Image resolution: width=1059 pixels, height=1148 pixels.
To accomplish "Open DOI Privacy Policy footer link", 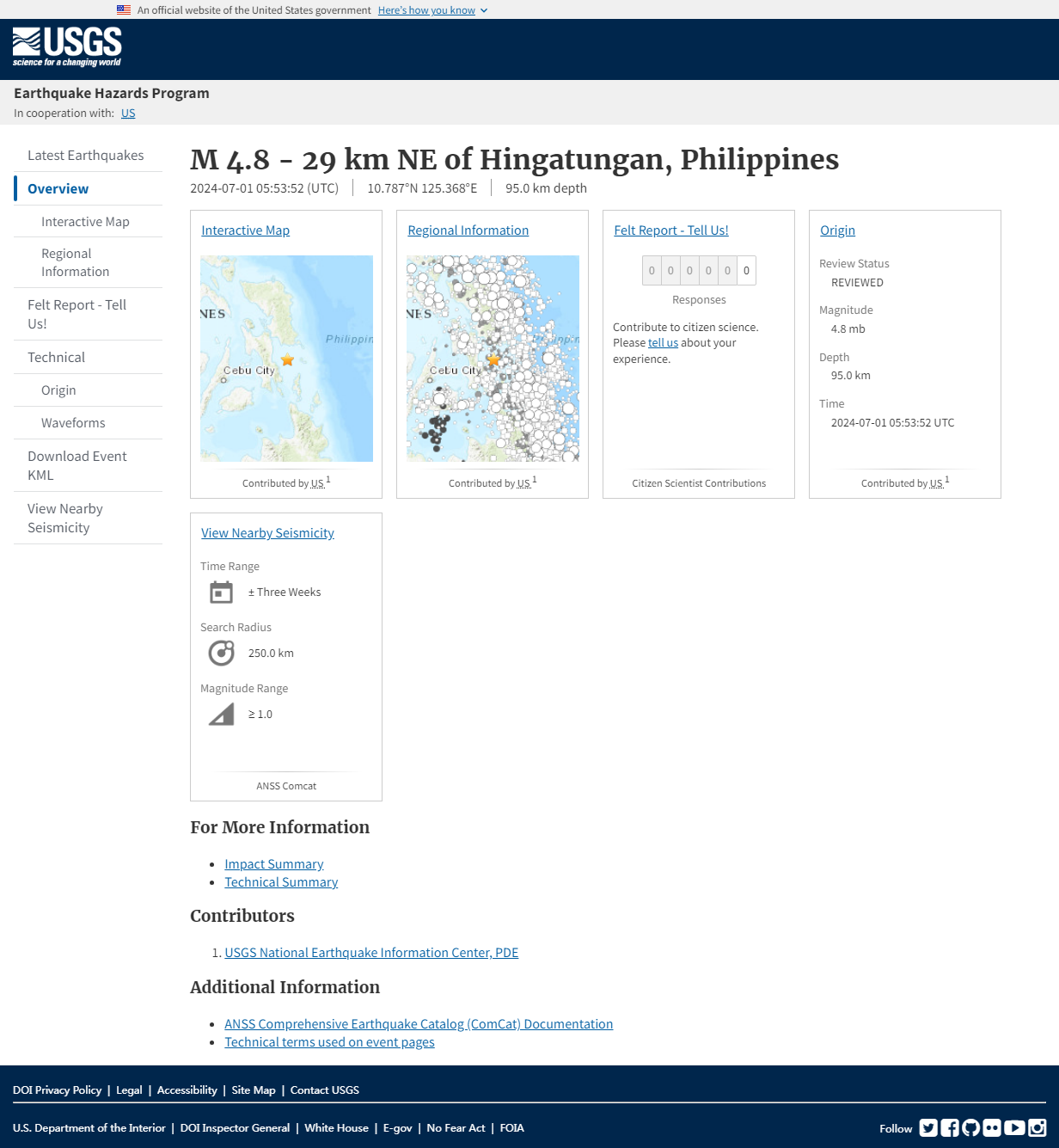I will (x=57, y=1090).
